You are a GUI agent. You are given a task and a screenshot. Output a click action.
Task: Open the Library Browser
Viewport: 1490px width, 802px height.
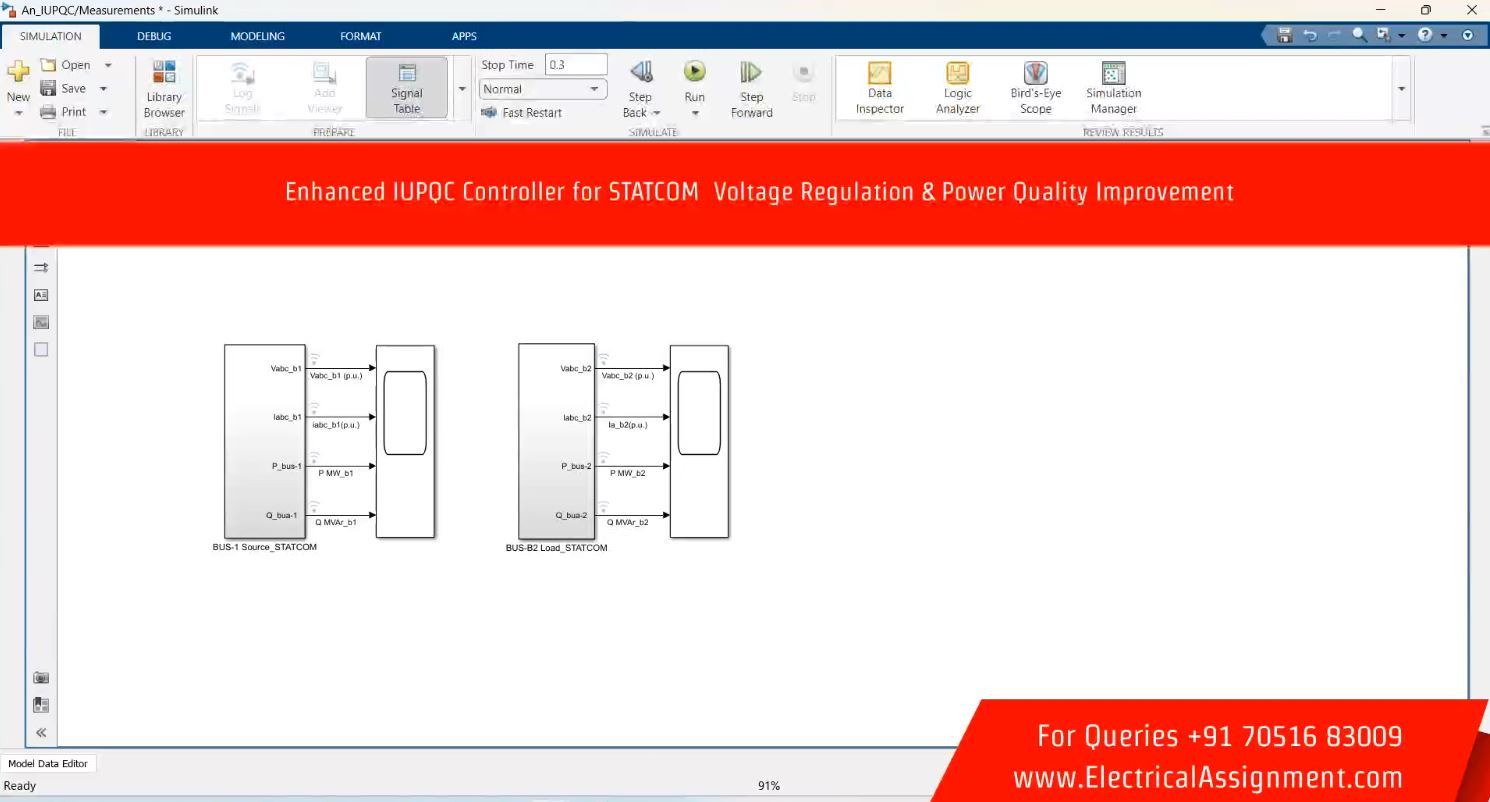coord(163,87)
